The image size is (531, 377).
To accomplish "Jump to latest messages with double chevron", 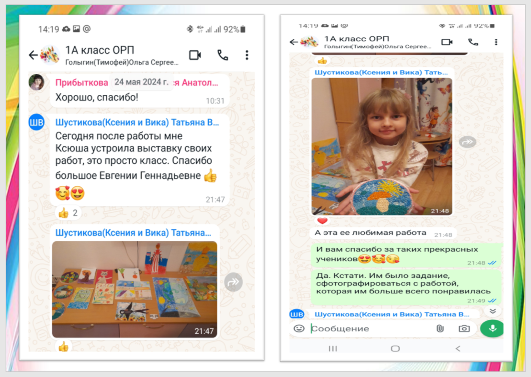I will pyautogui.click(x=493, y=311).
